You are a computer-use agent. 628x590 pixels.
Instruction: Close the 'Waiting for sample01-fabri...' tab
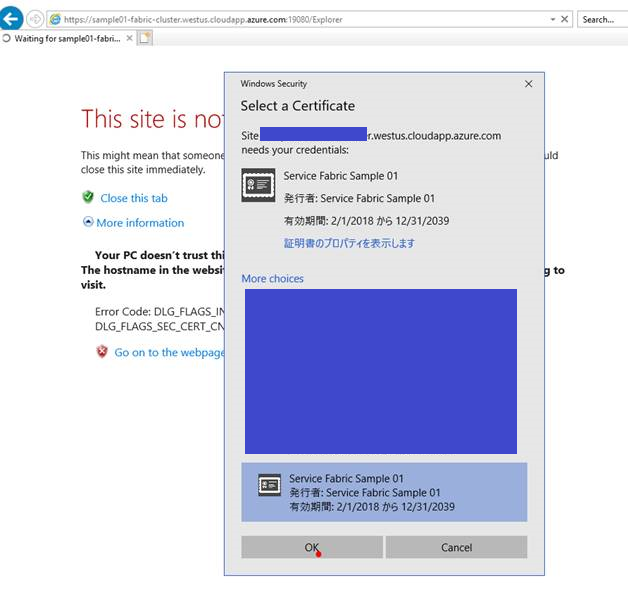point(129,38)
